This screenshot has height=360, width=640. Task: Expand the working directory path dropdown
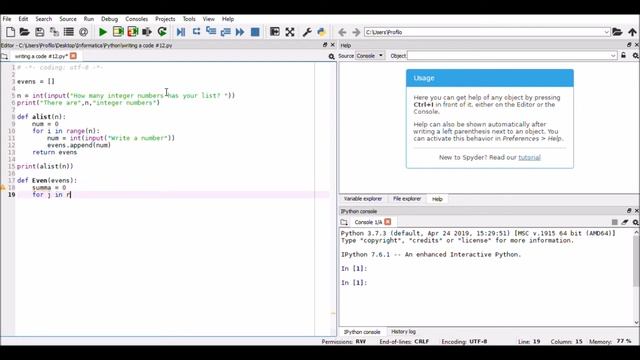[x=606, y=32]
